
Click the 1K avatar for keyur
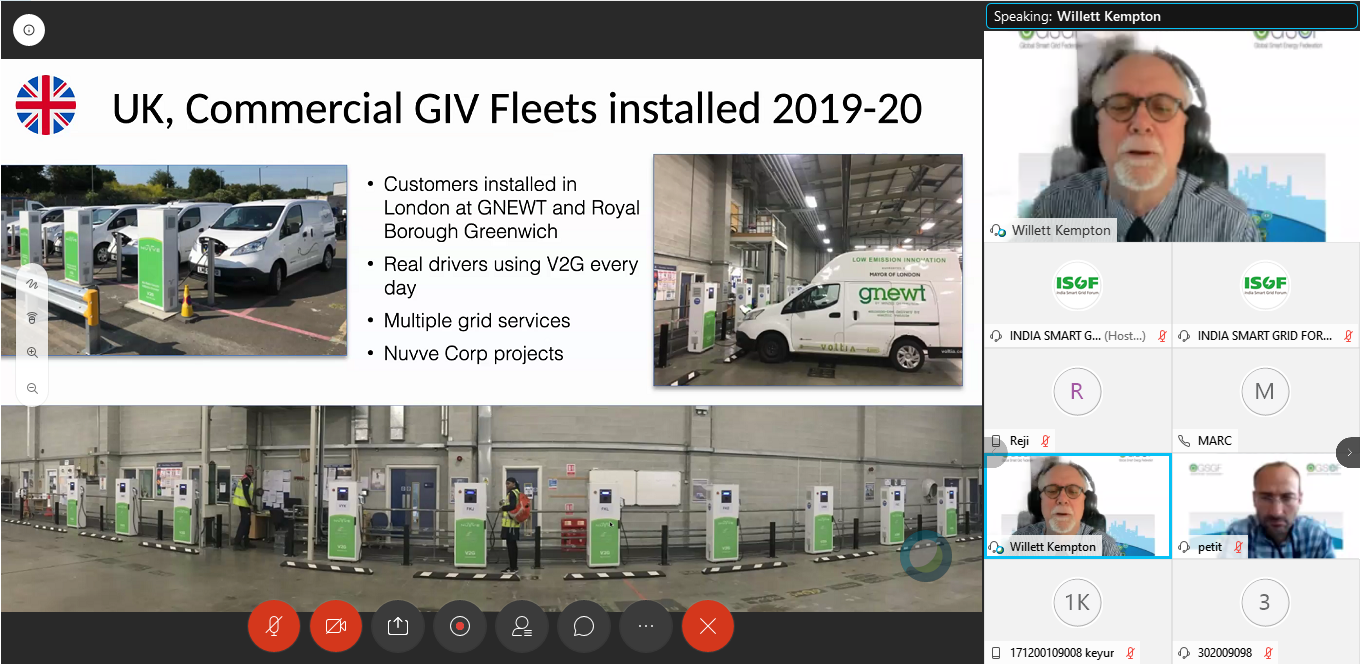(1077, 603)
